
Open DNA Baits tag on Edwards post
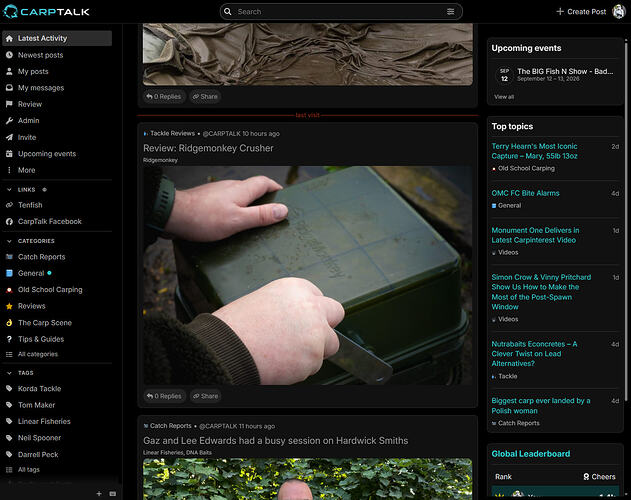(199, 452)
